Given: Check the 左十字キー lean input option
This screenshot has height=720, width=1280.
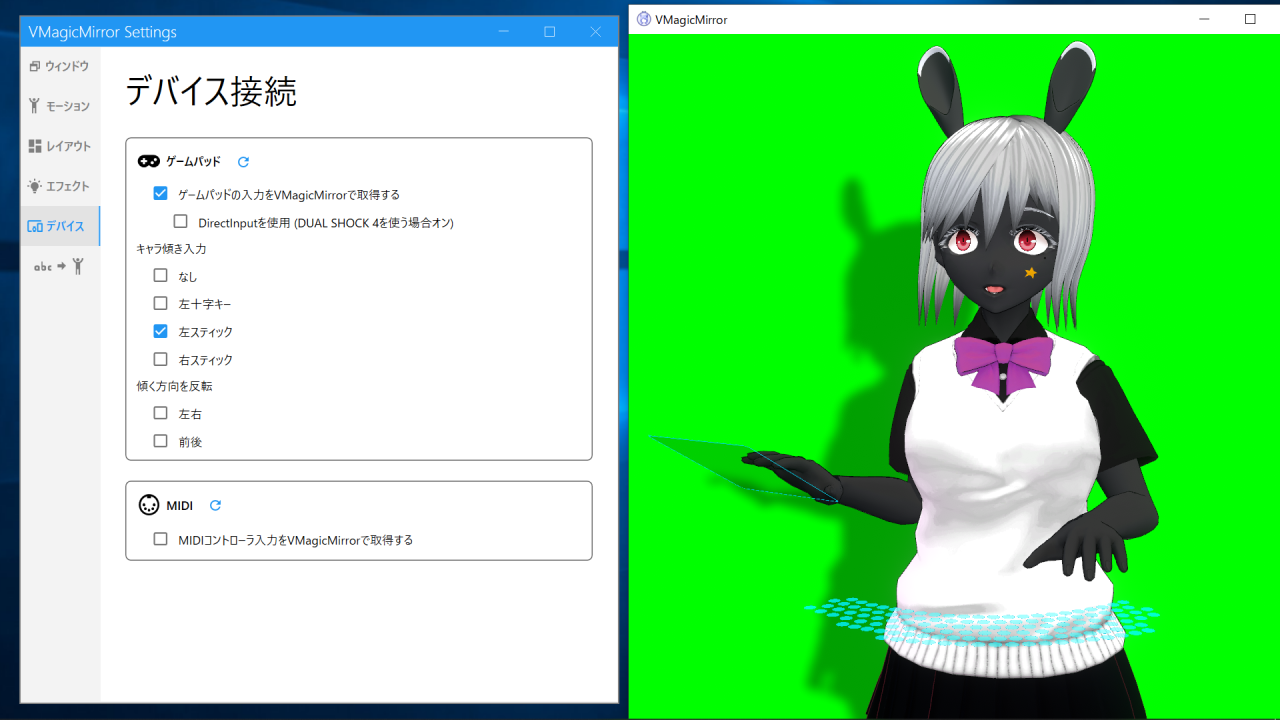Looking at the screenshot, I should pyautogui.click(x=160, y=303).
